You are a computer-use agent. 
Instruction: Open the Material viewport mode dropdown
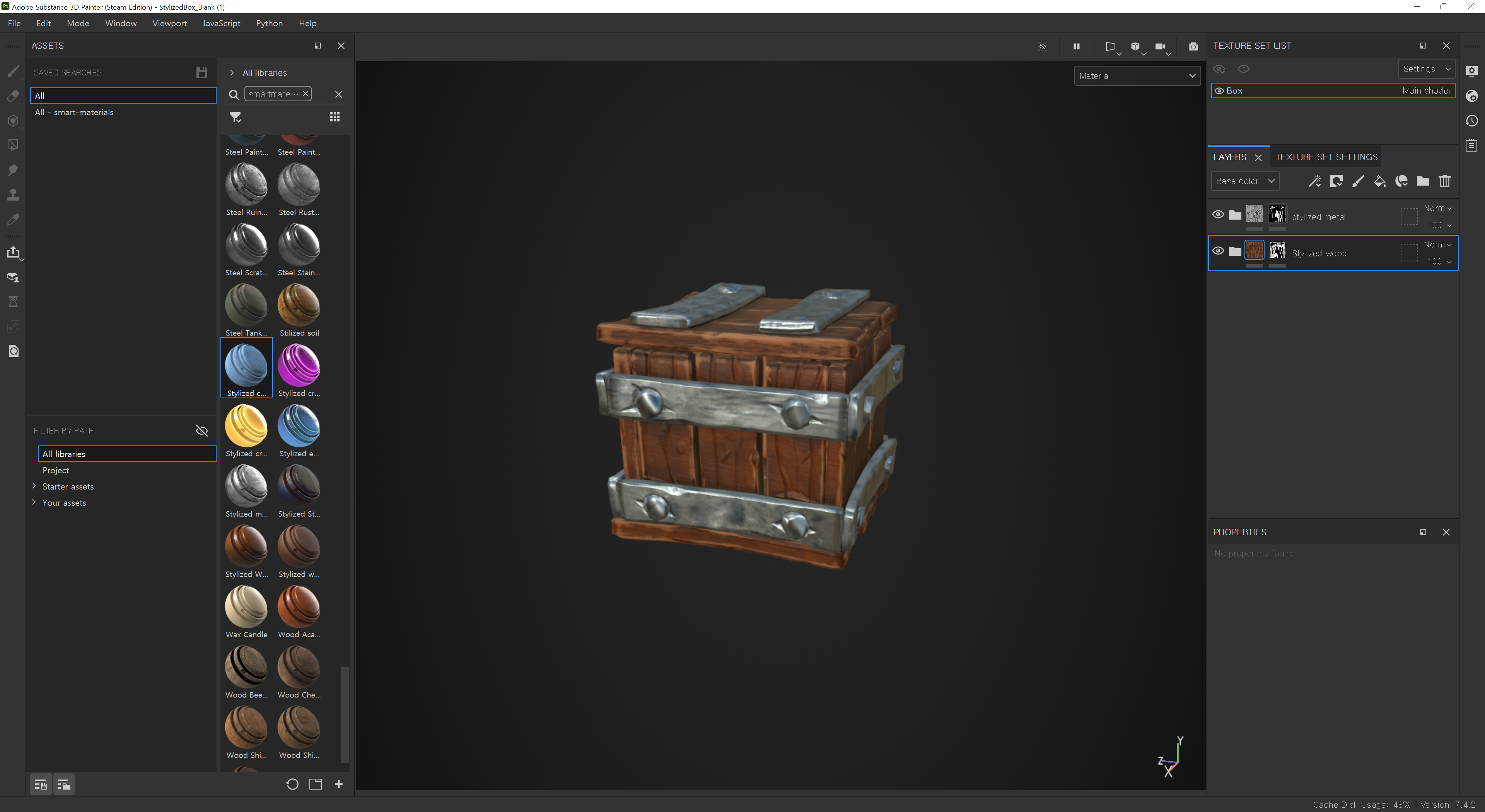[1137, 75]
